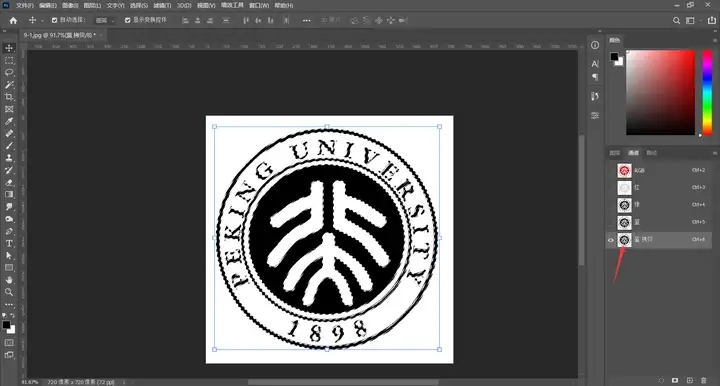Select the Crop tool
The width and height of the screenshot is (720, 386).
pos(9,97)
